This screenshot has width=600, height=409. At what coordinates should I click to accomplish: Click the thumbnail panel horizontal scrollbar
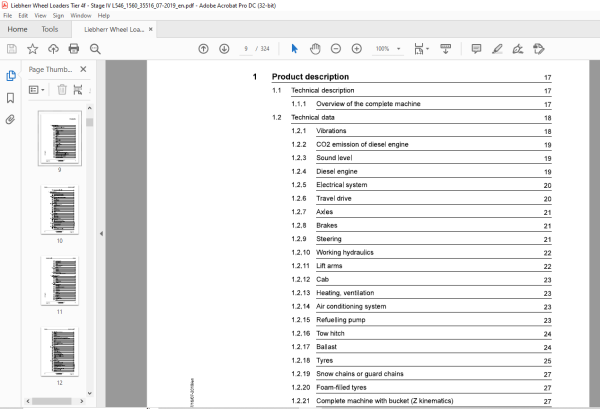tap(52, 401)
